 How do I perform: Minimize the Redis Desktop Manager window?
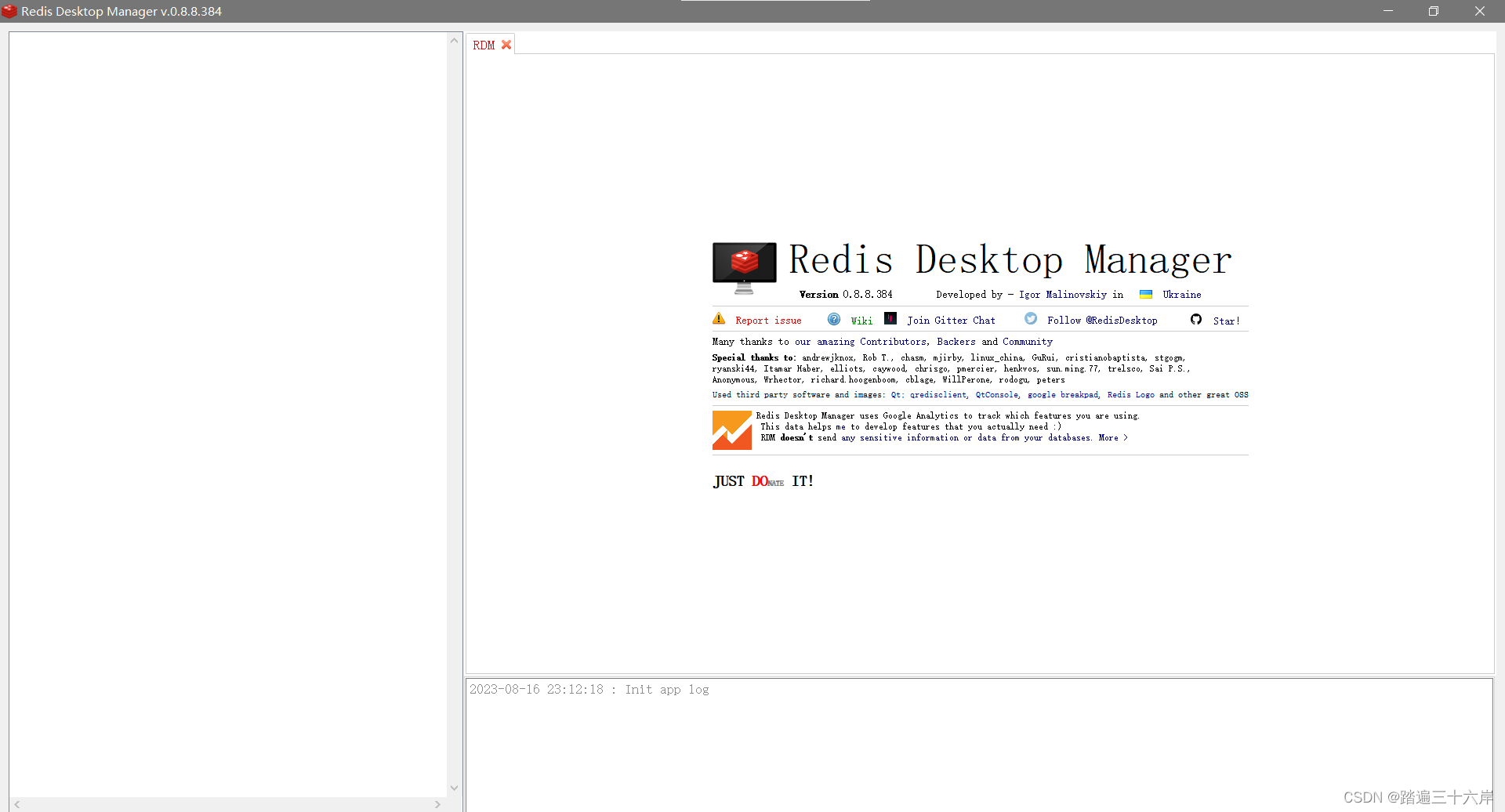(1387, 11)
